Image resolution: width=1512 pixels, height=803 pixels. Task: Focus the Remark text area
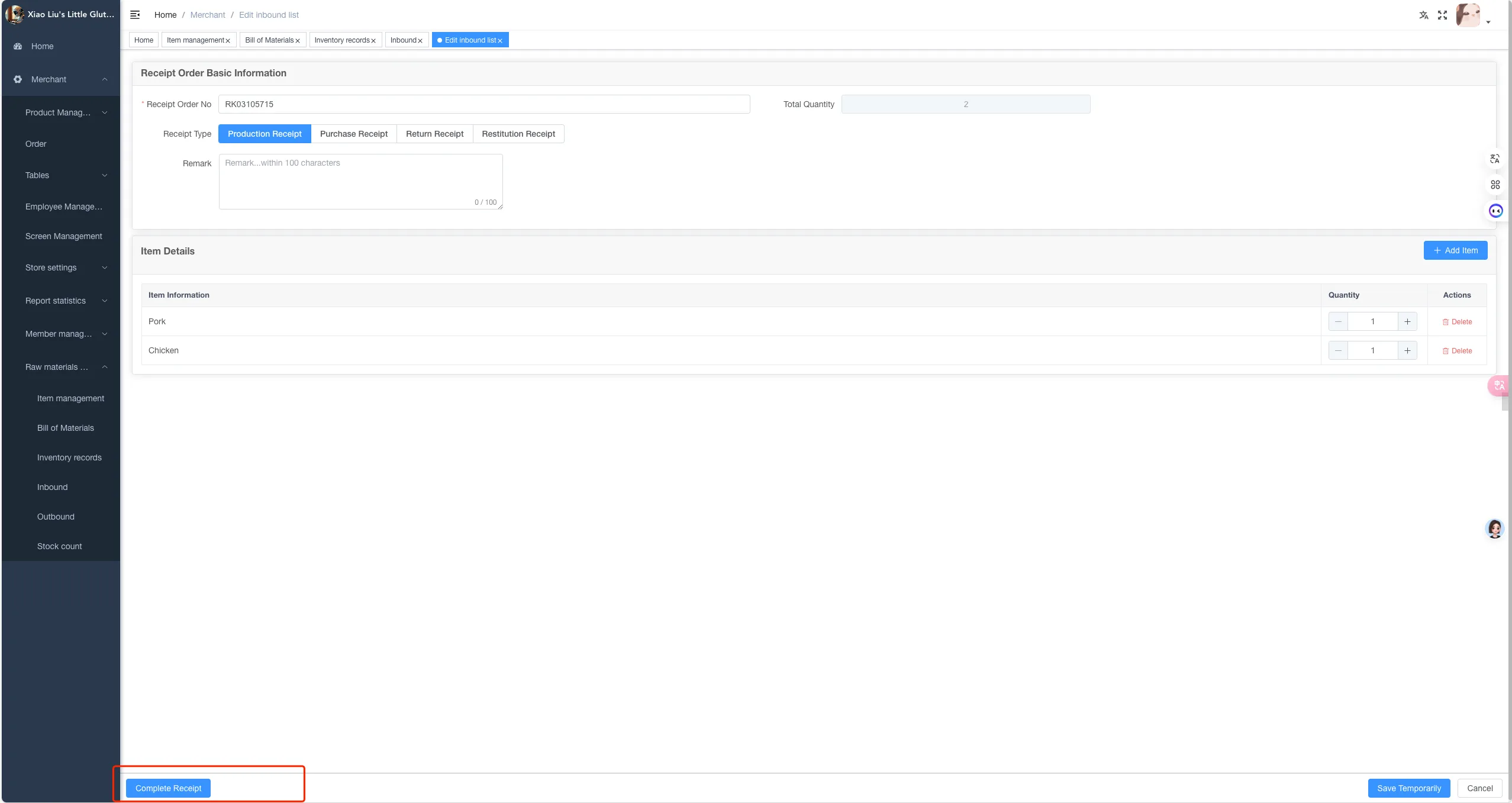(x=361, y=182)
